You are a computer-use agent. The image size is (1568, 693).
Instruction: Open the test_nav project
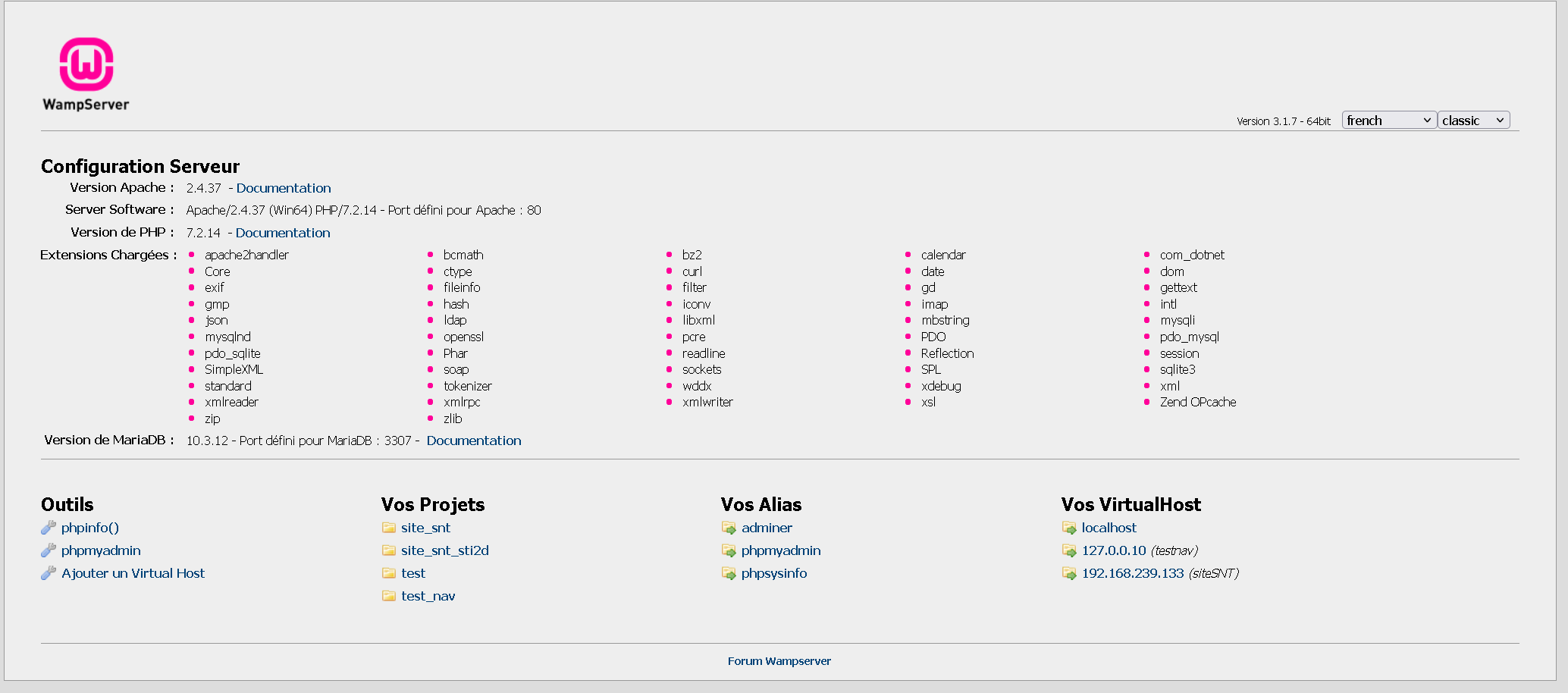click(x=428, y=596)
